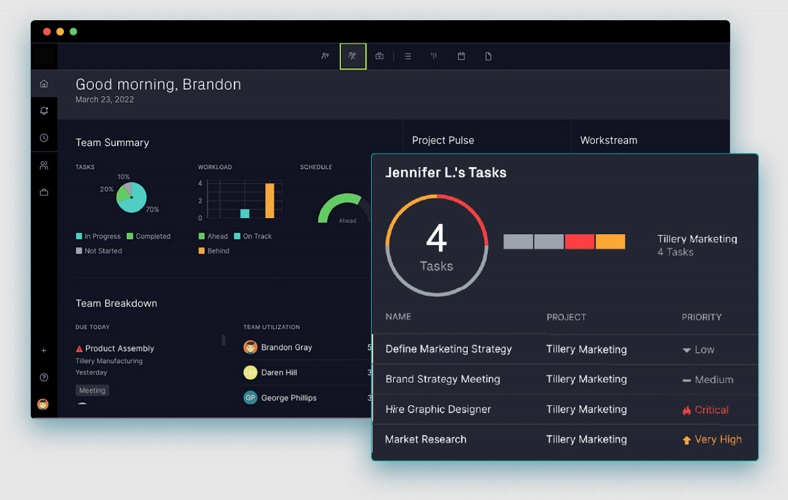The image size is (788, 500).
Task: Click the clock icon in sidebar
Action: click(x=44, y=138)
